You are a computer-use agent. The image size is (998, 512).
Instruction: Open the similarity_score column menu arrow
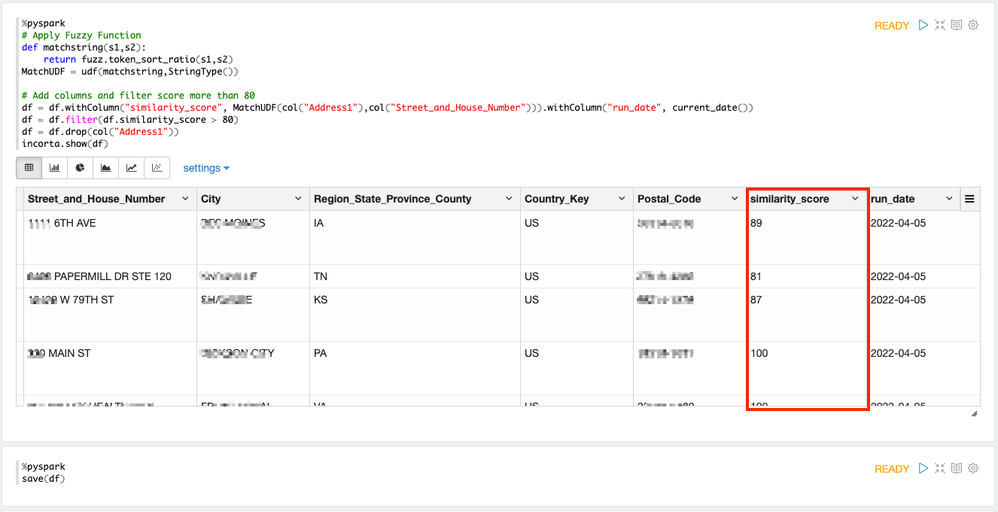tap(855, 199)
